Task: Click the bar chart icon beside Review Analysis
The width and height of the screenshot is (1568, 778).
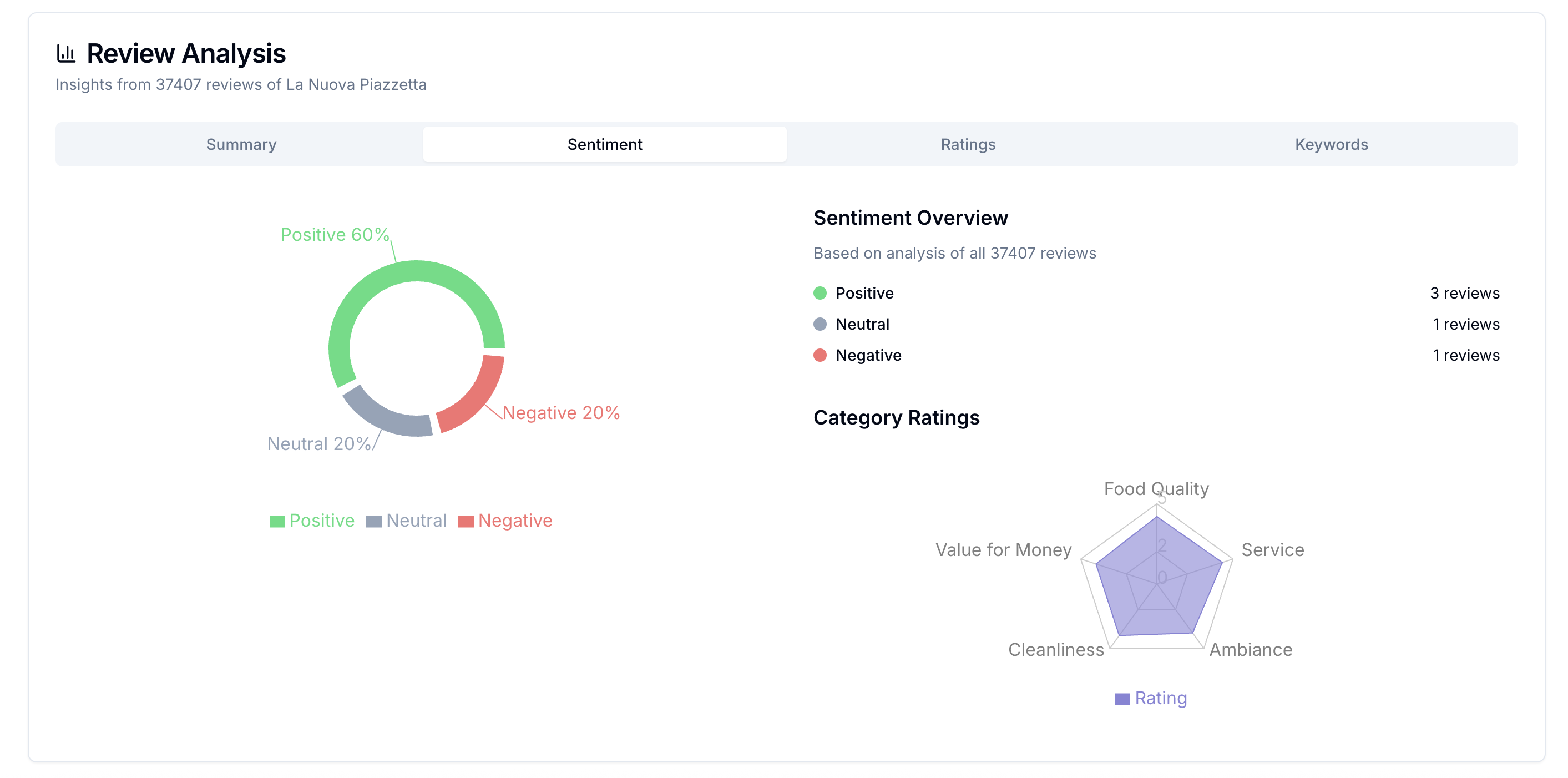Action: [x=65, y=54]
